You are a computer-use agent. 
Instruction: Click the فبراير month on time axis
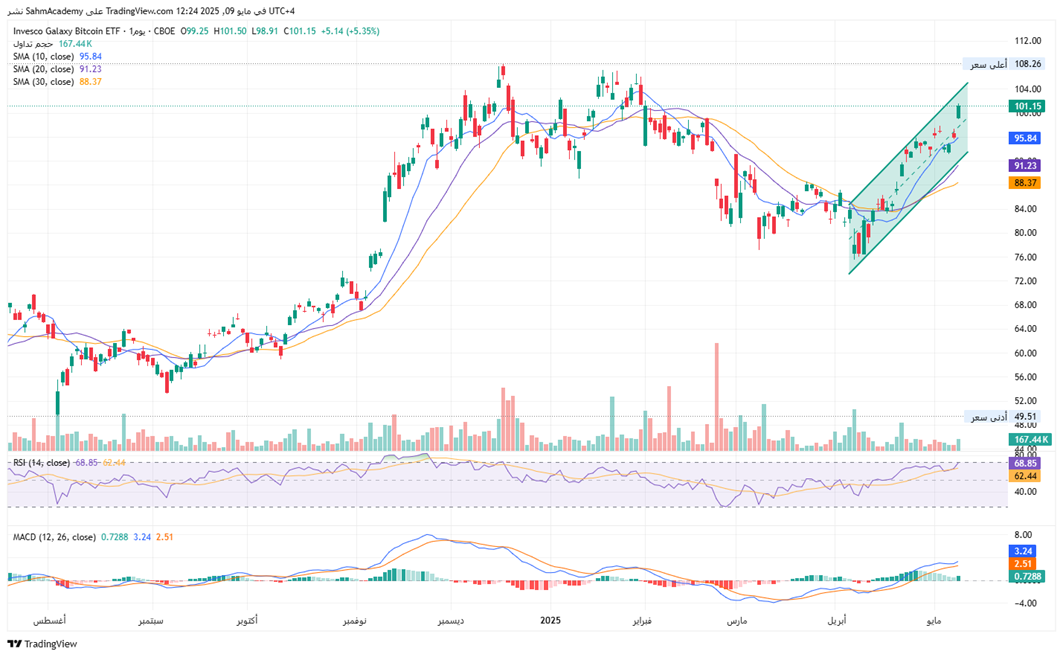click(x=641, y=620)
